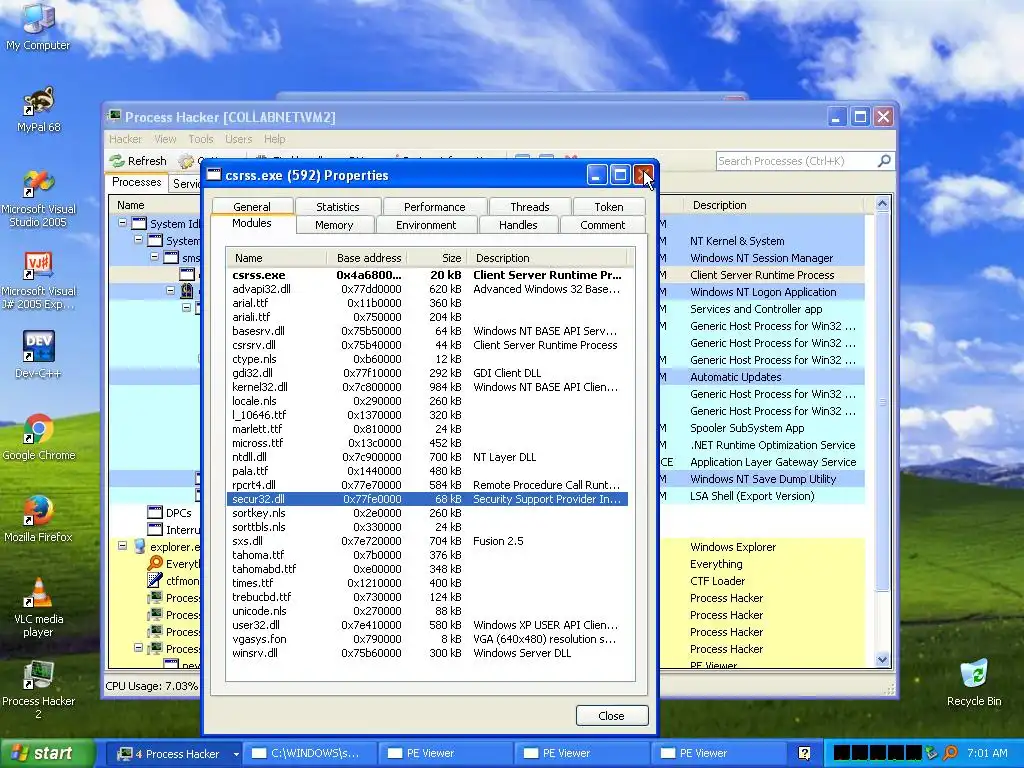Open the Handles tab
The height and width of the screenshot is (768, 1024).
tap(518, 225)
